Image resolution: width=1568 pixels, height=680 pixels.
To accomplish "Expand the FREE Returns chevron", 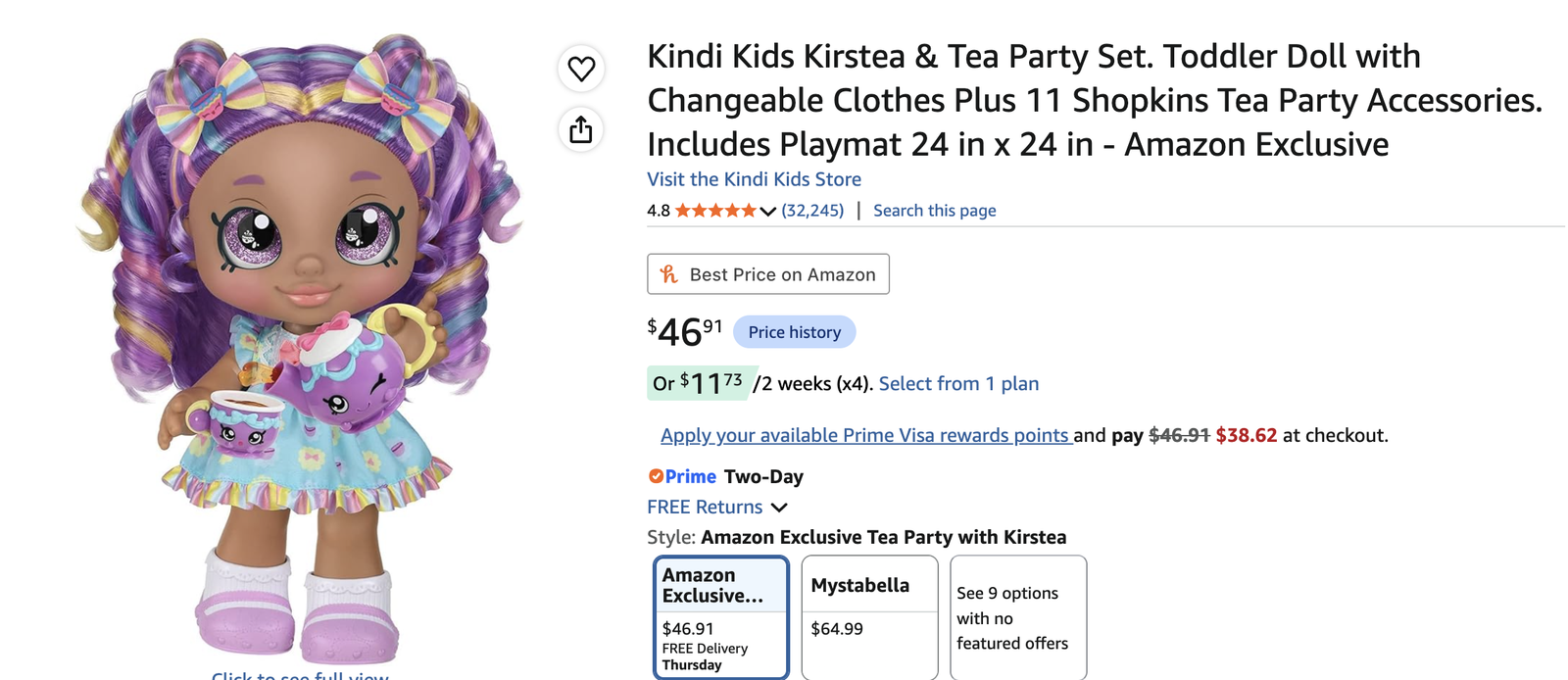I will [779, 508].
